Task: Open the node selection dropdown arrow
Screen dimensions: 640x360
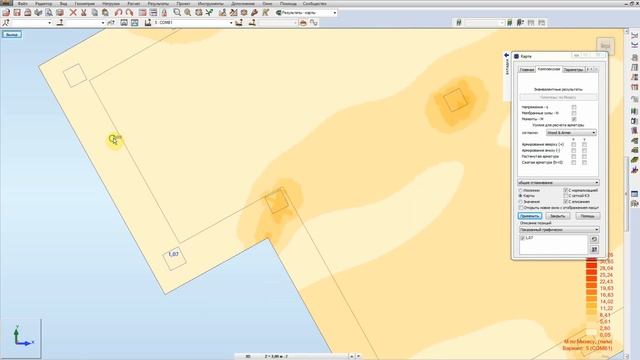Action: tap(49, 23)
